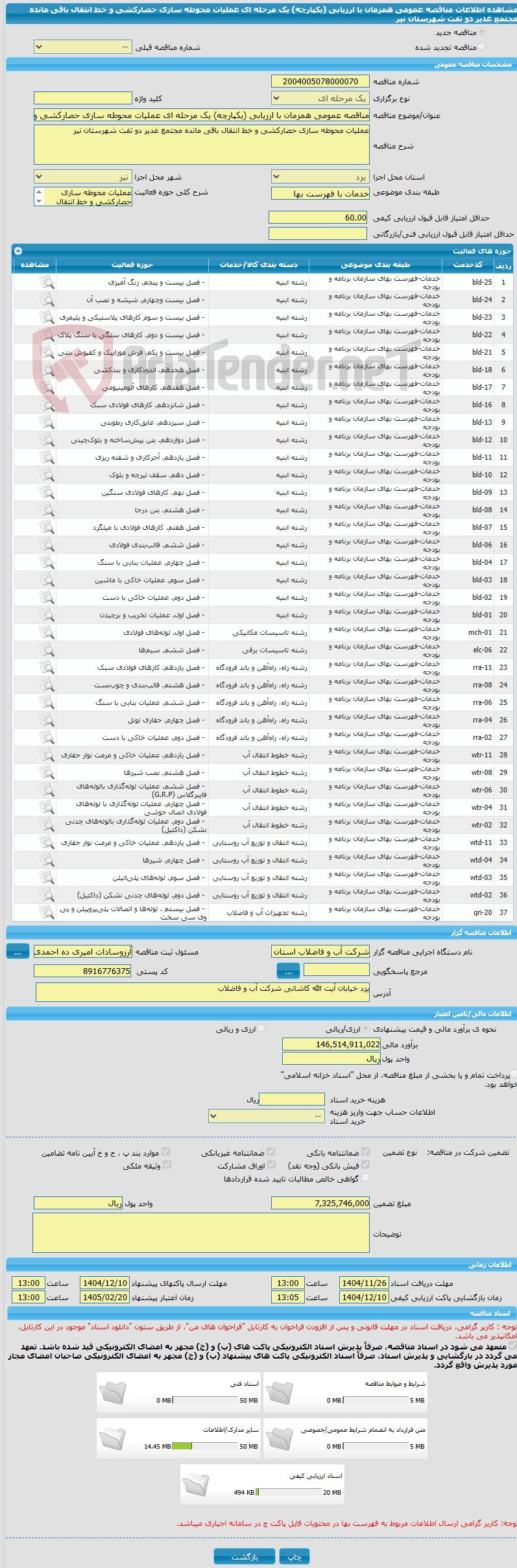This screenshot has height=1568, width=517.
Task: Open view icon for row bld-16
Action: coord(46,405)
